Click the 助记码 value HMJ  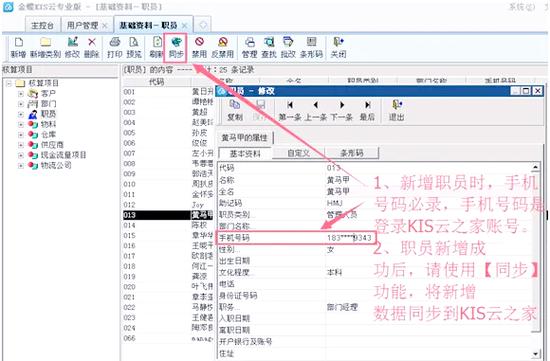(334, 203)
